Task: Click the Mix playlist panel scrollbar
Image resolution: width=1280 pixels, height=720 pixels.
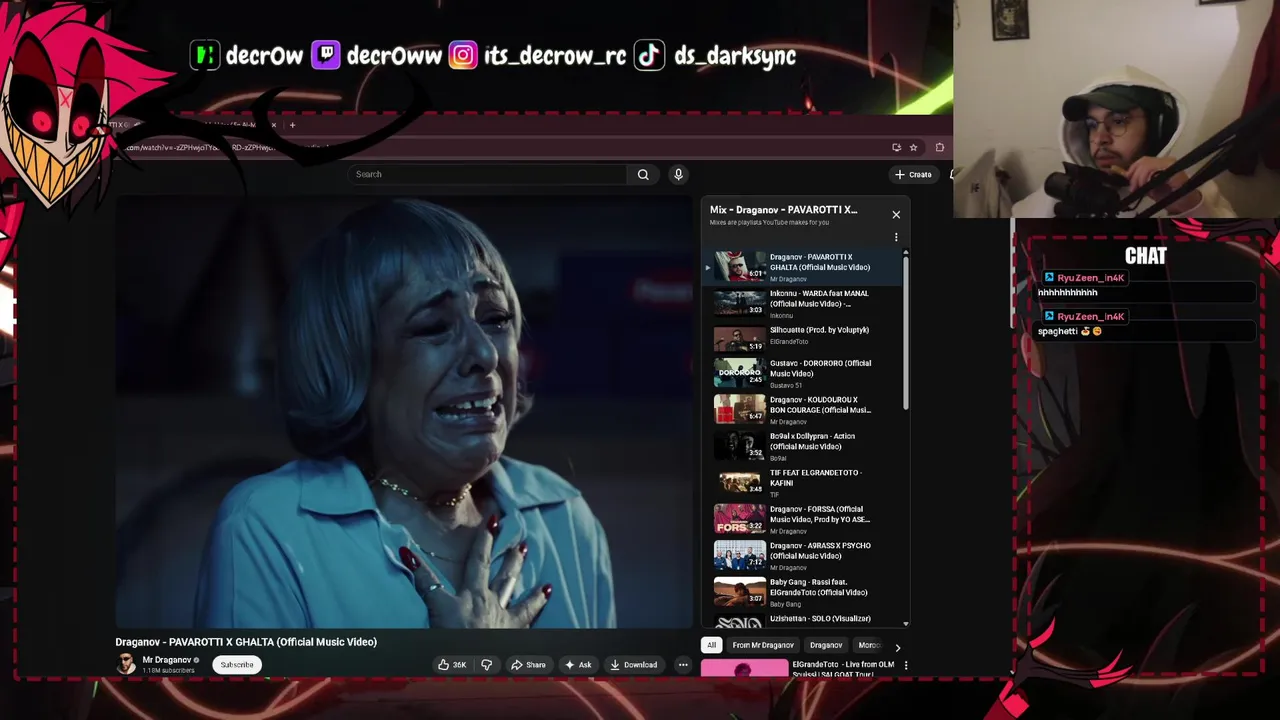Action: tap(906, 335)
